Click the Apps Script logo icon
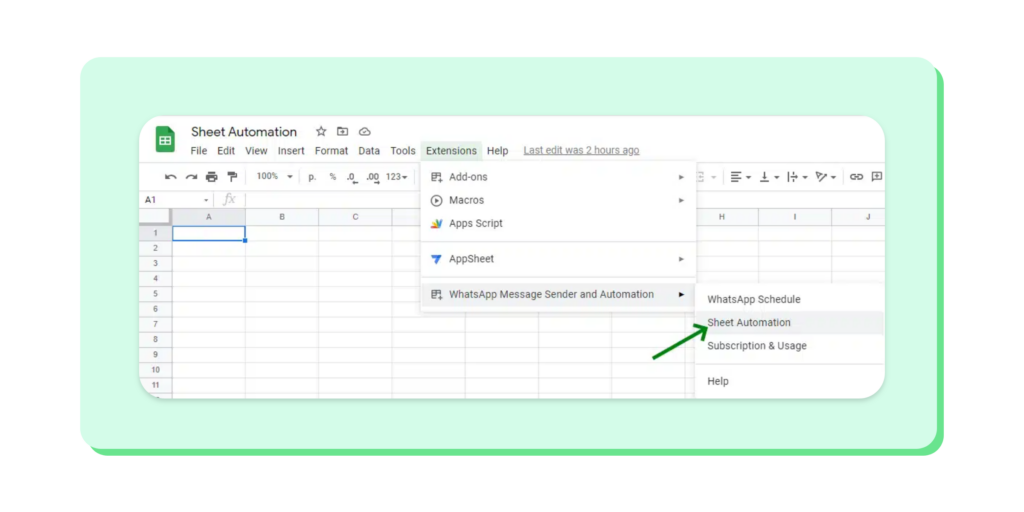Image resolution: width=1024 pixels, height=512 pixels. 437,223
